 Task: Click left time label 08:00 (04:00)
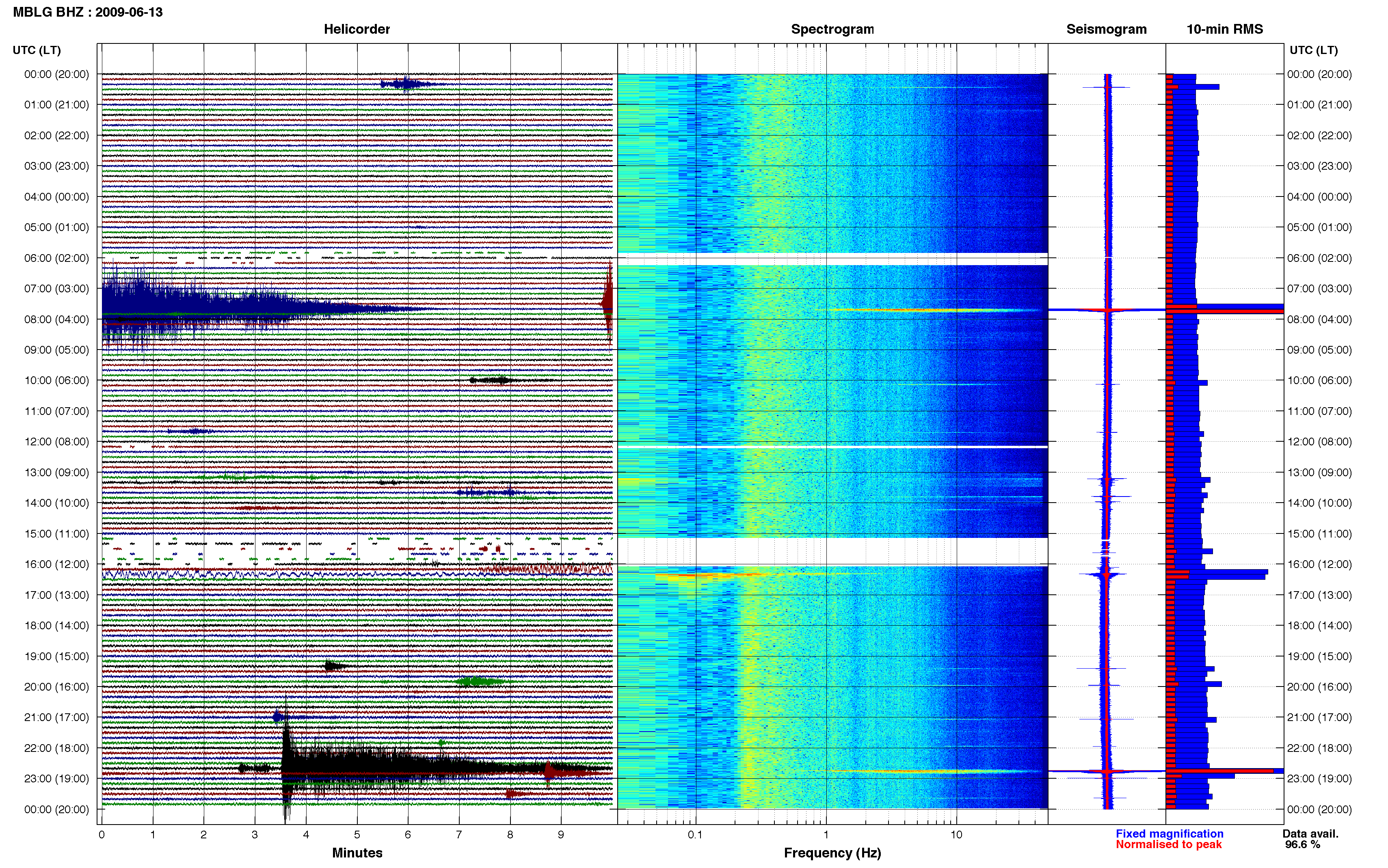[56, 319]
